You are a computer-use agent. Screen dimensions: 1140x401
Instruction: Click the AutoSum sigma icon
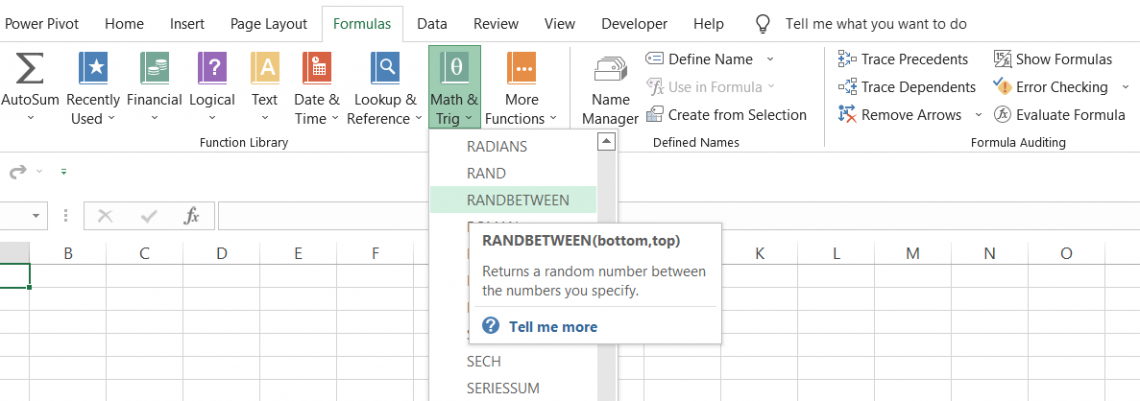(29, 69)
